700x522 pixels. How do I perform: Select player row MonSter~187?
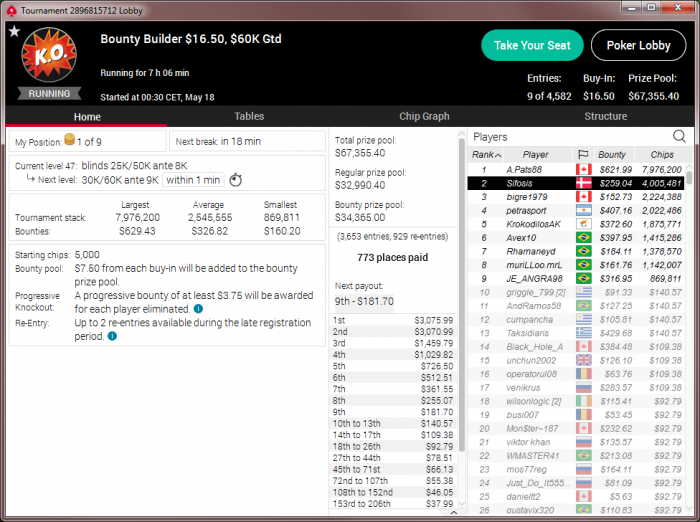point(575,428)
